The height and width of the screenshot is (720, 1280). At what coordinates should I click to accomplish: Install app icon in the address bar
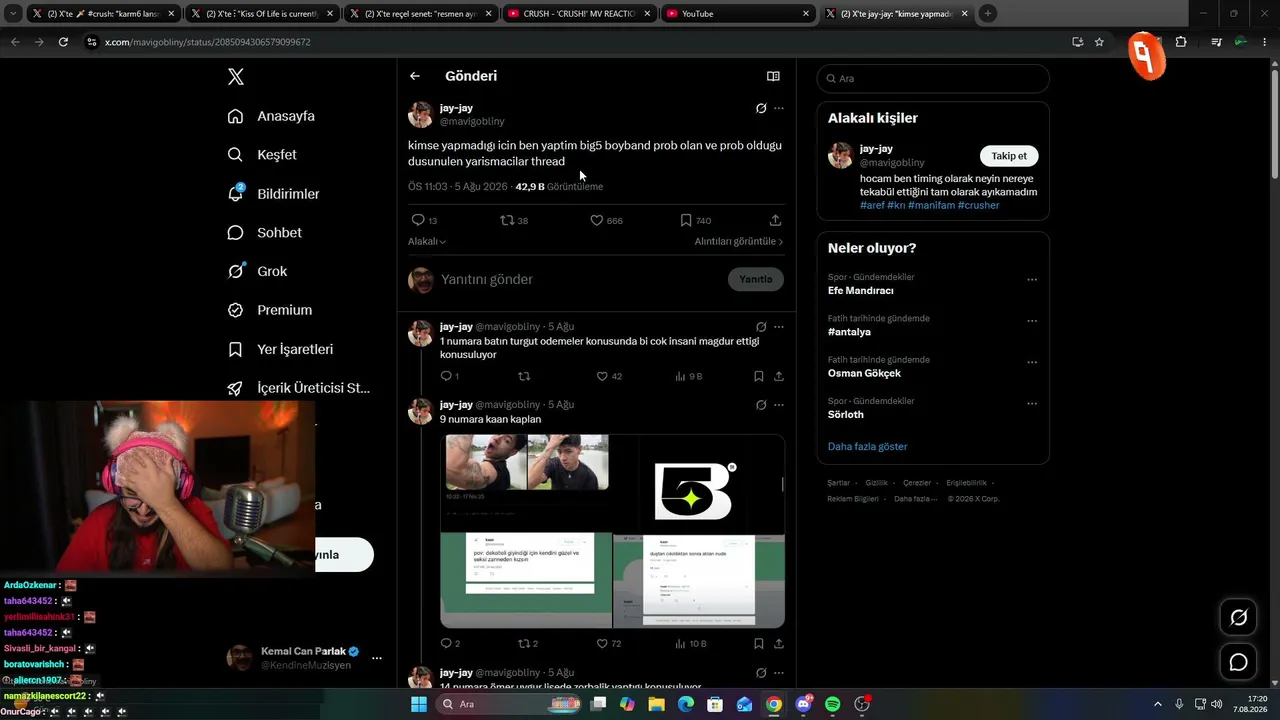click(1077, 42)
